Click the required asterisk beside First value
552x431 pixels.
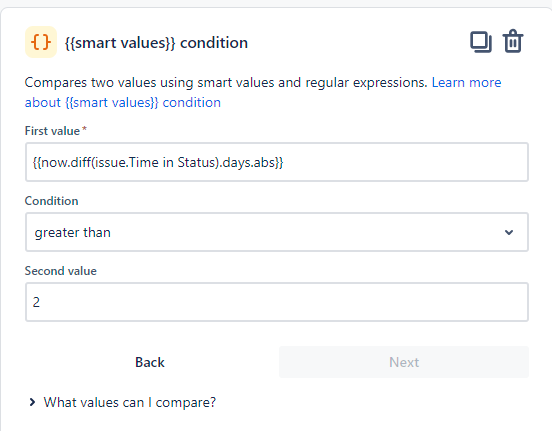tap(84, 129)
